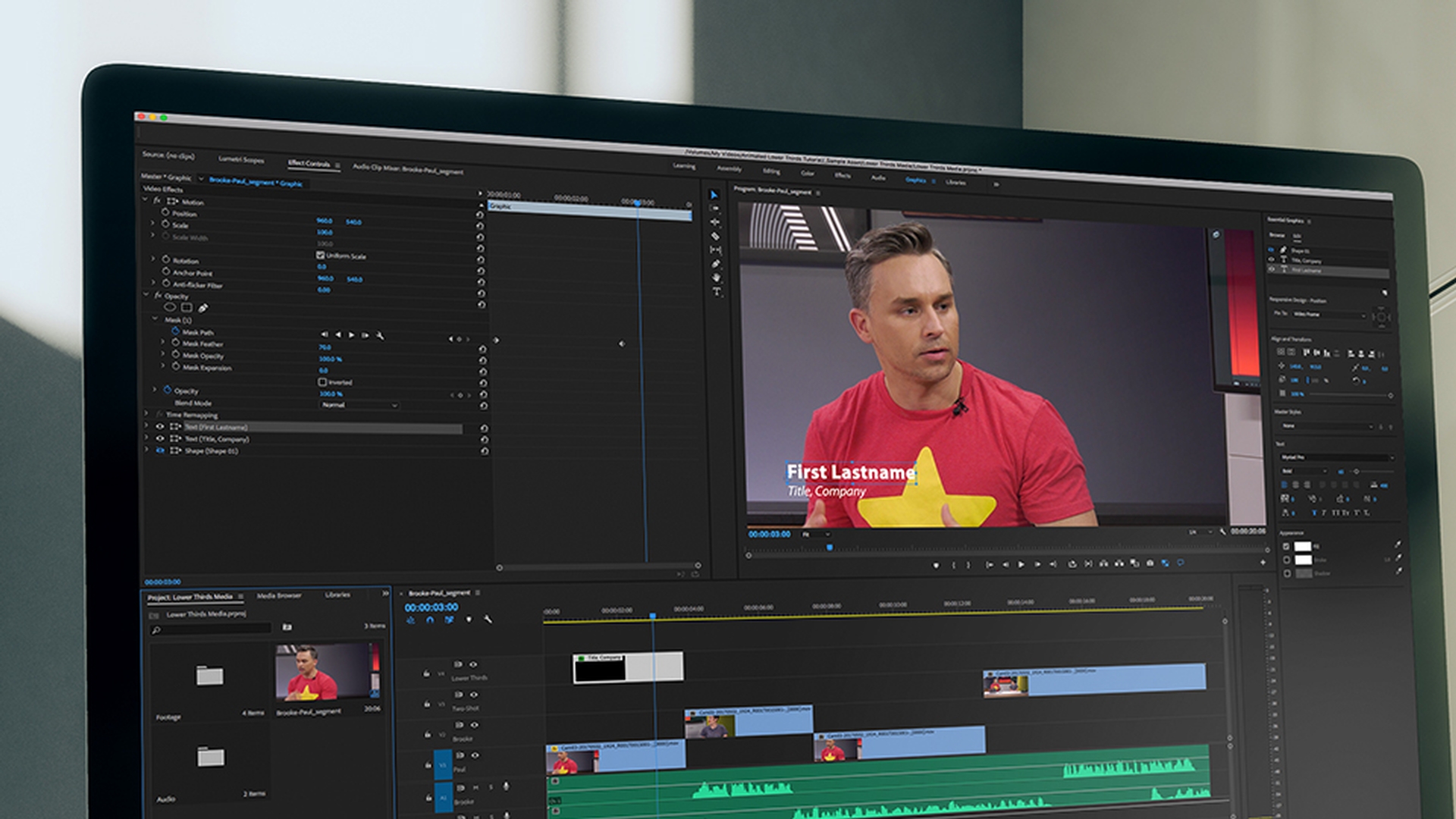Click the new bin folder icon

click(287, 627)
